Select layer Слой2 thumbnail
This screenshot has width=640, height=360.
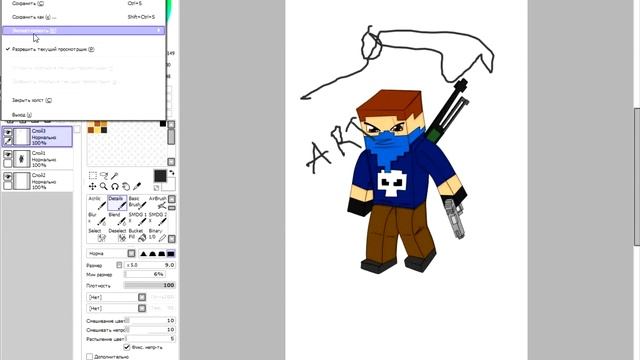(x=22, y=181)
